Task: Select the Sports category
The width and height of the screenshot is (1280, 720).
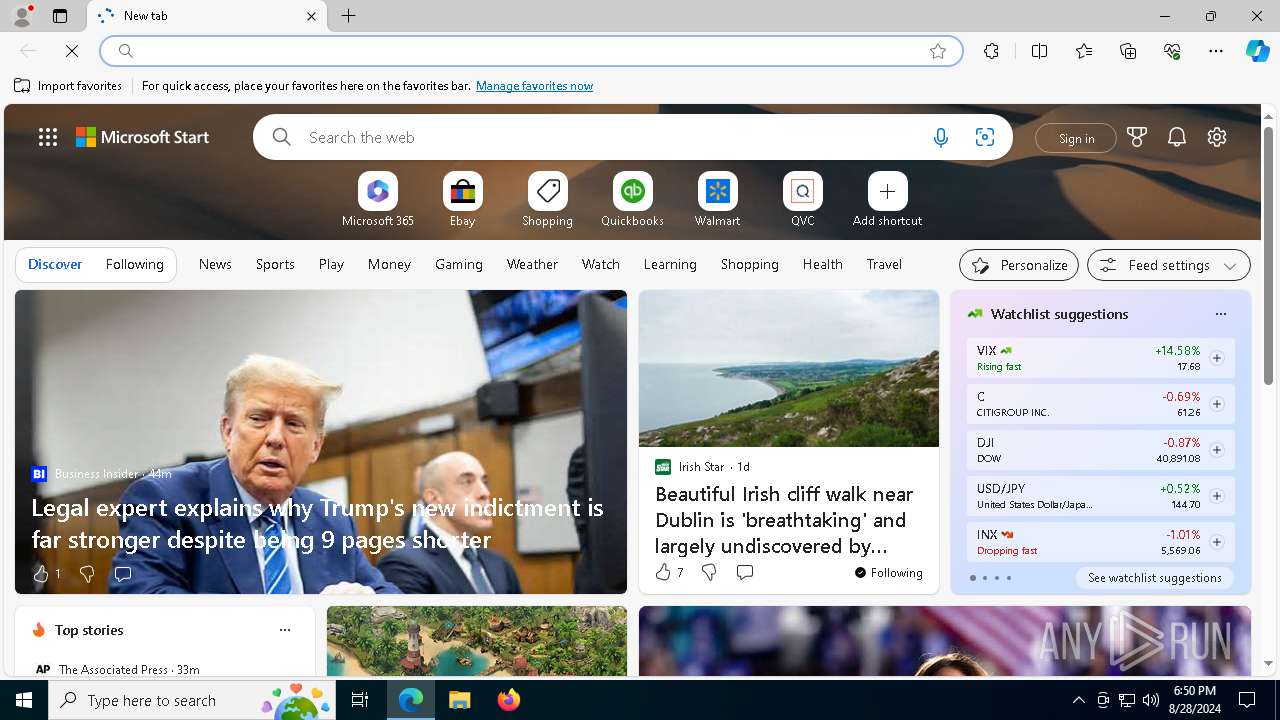Action: pyautogui.click(x=275, y=264)
